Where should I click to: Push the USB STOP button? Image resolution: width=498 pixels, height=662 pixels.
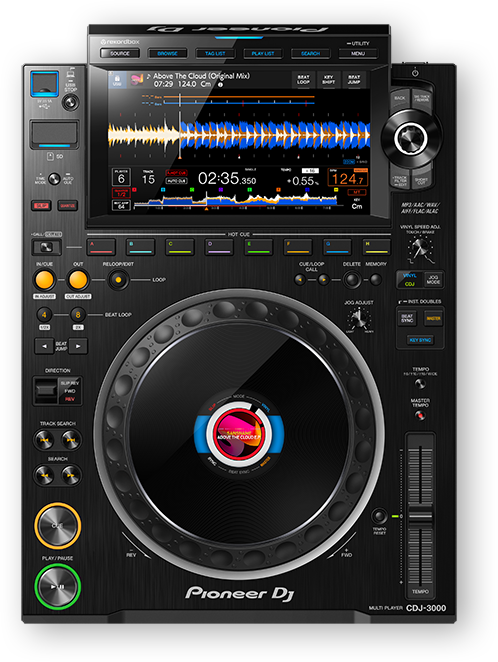(70, 102)
